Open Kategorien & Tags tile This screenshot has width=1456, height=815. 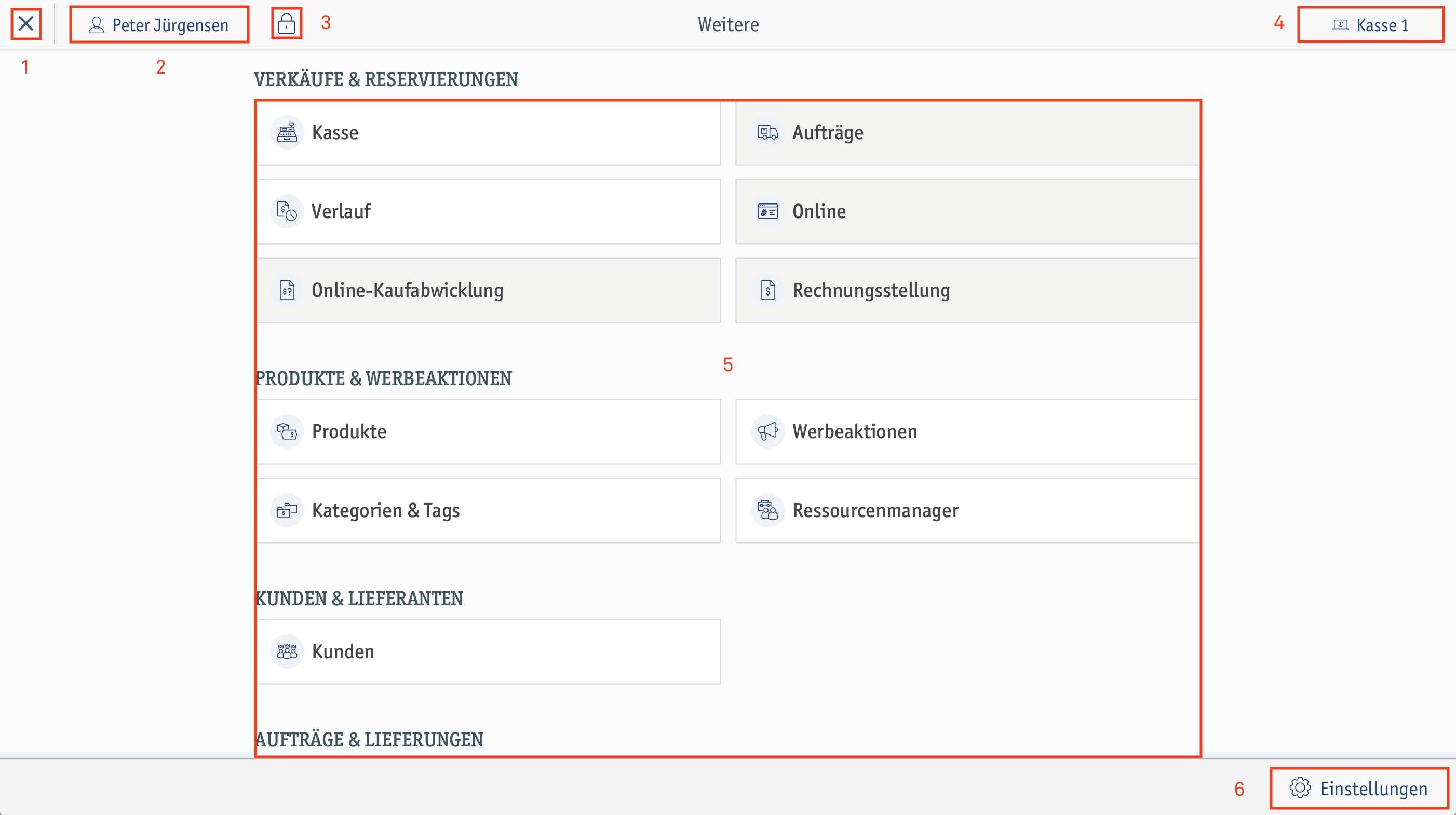pyautogui.click(x=489, y=511)
